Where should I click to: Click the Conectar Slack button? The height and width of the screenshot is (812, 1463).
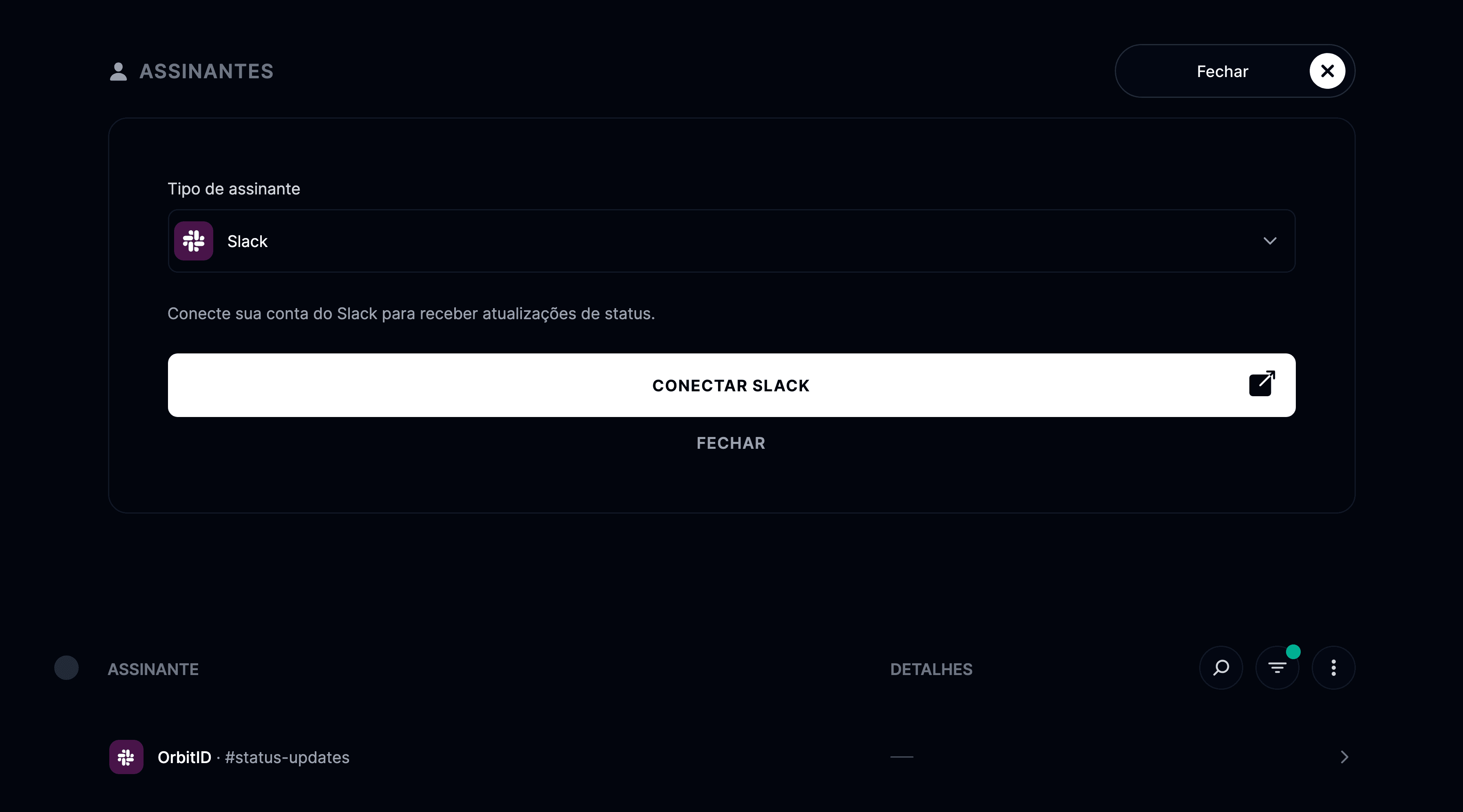pyautogui.click(x=731, y=385)
